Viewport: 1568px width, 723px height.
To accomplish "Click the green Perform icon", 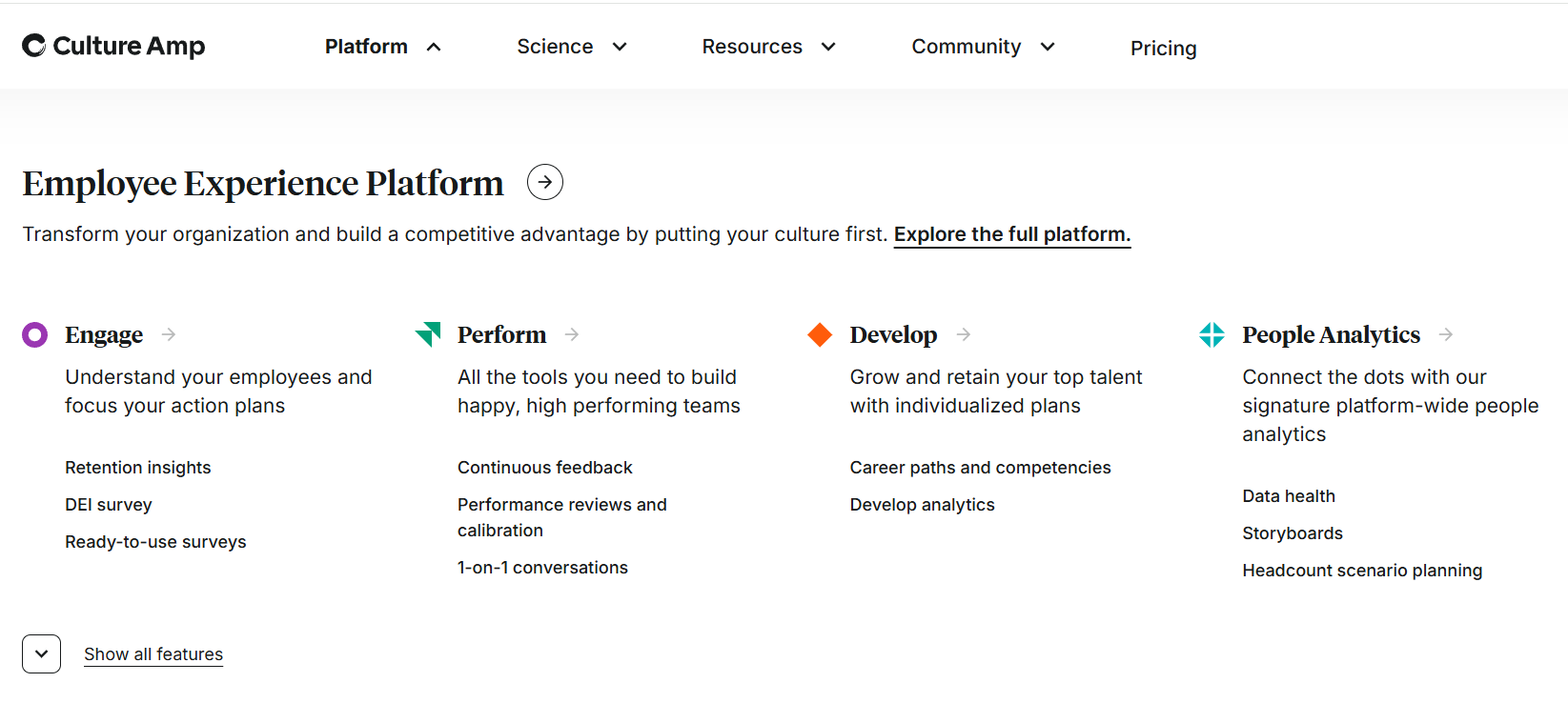I will (x=428, y=334).
